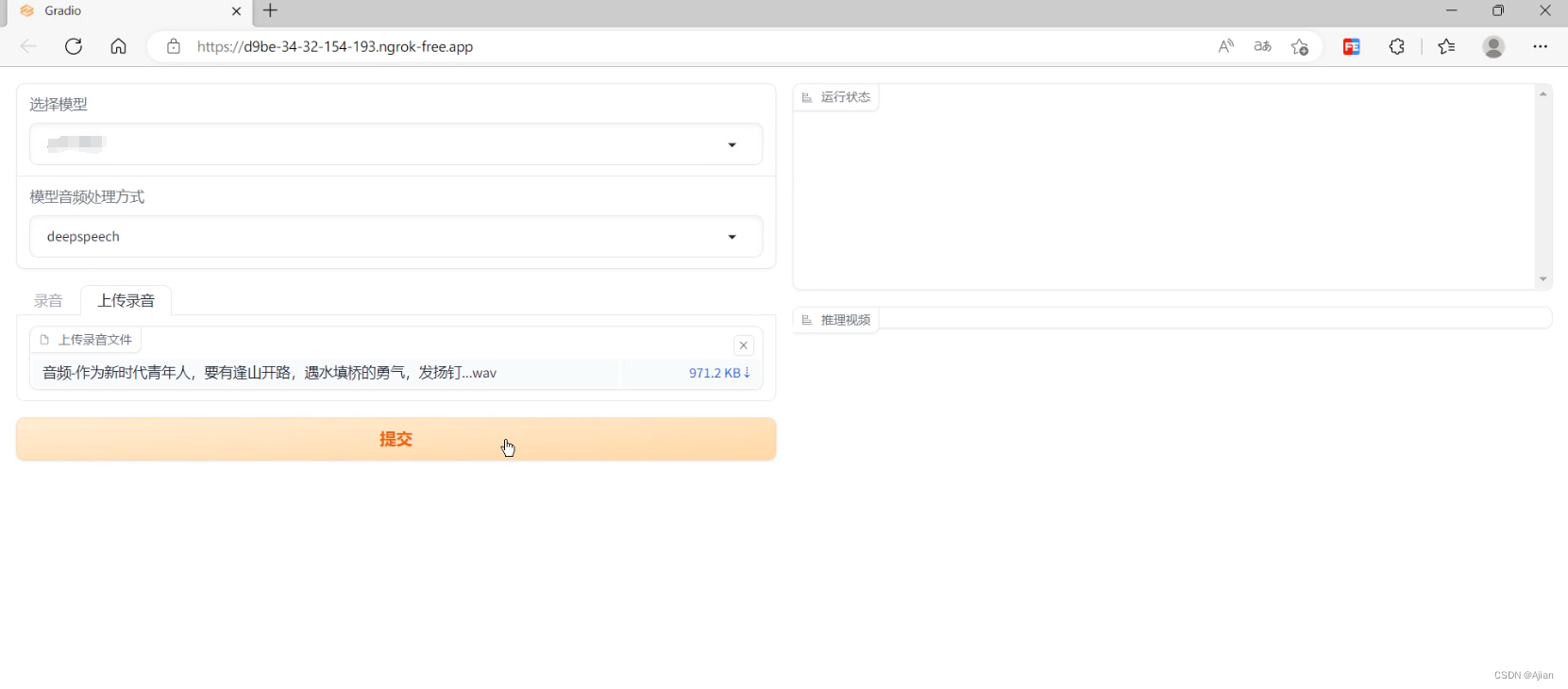The width and height of the screenshot is (1568, 689).
Task: Select the 上传录音 tab
Action: pos(126,301)
